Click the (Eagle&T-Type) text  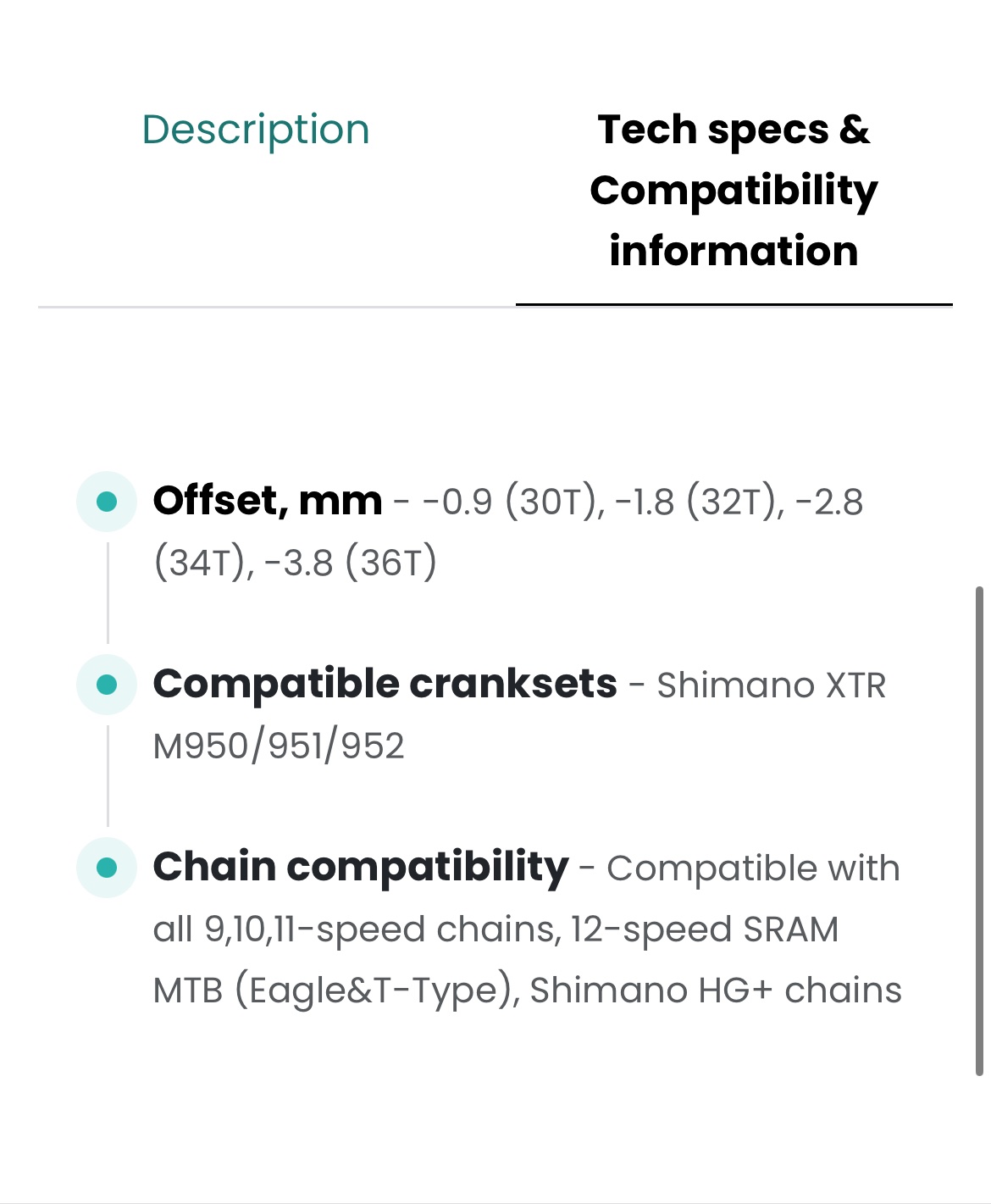pos(377,990)
